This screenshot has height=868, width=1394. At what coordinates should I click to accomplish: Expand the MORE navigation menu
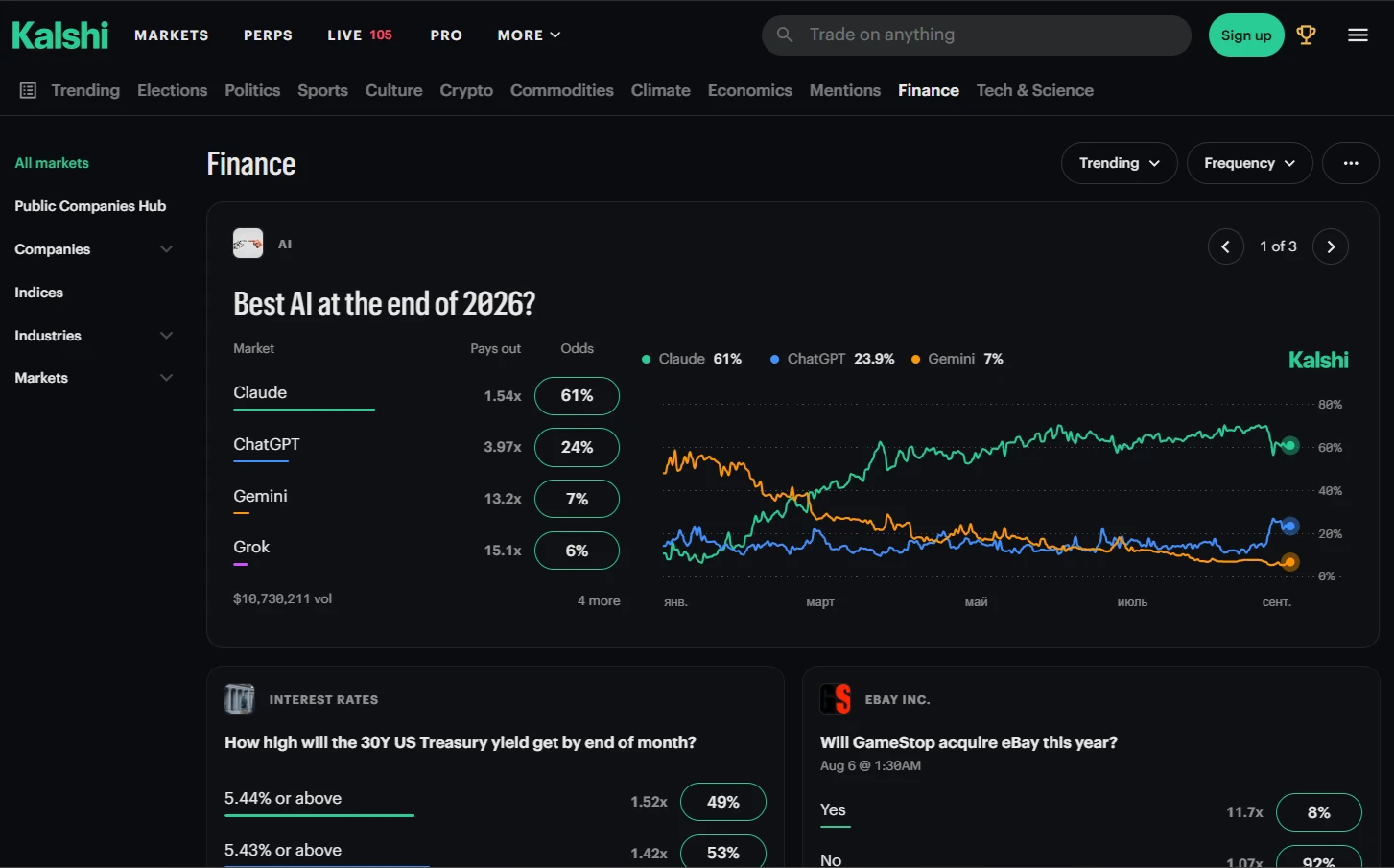tap(529, 35)
